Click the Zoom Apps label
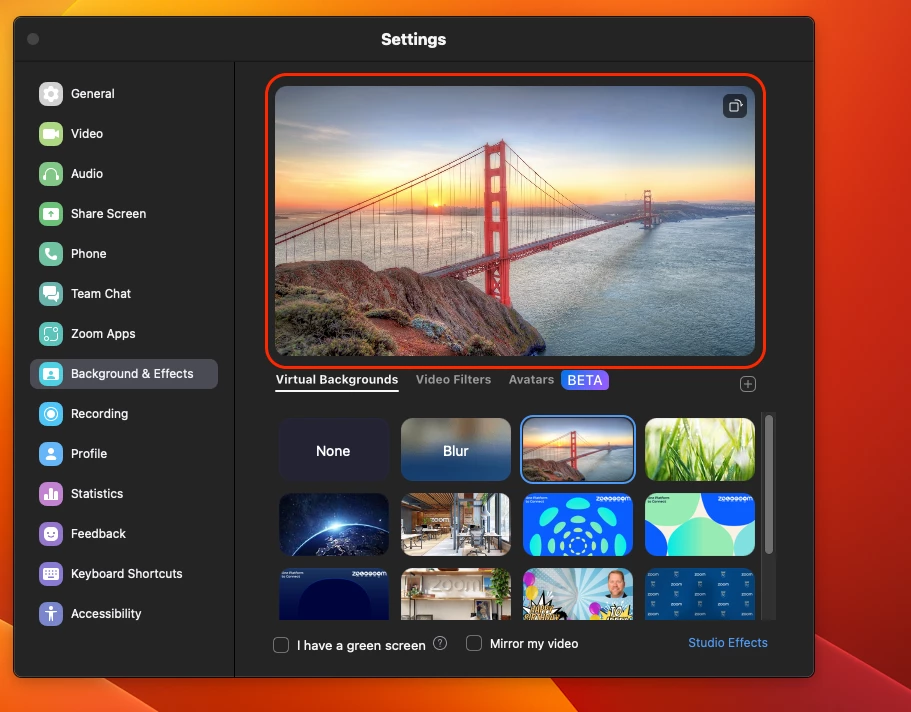This screenshot has height=712, width=911. pos(103,334)
